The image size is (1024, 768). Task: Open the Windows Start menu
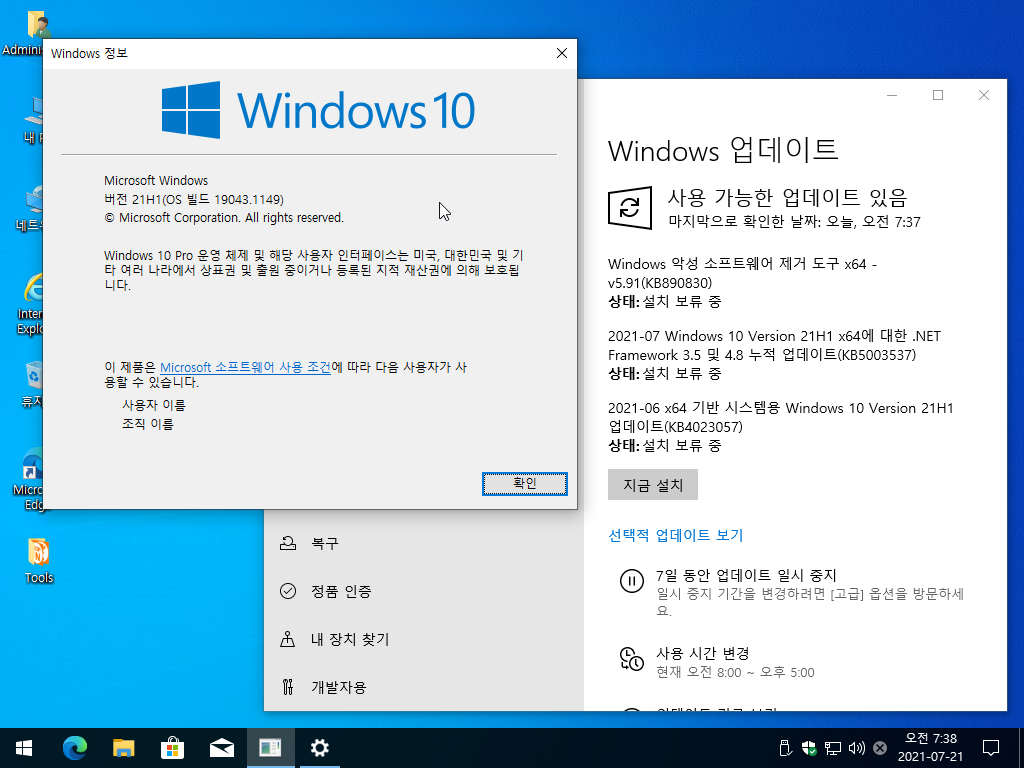(x=24, y=748)
